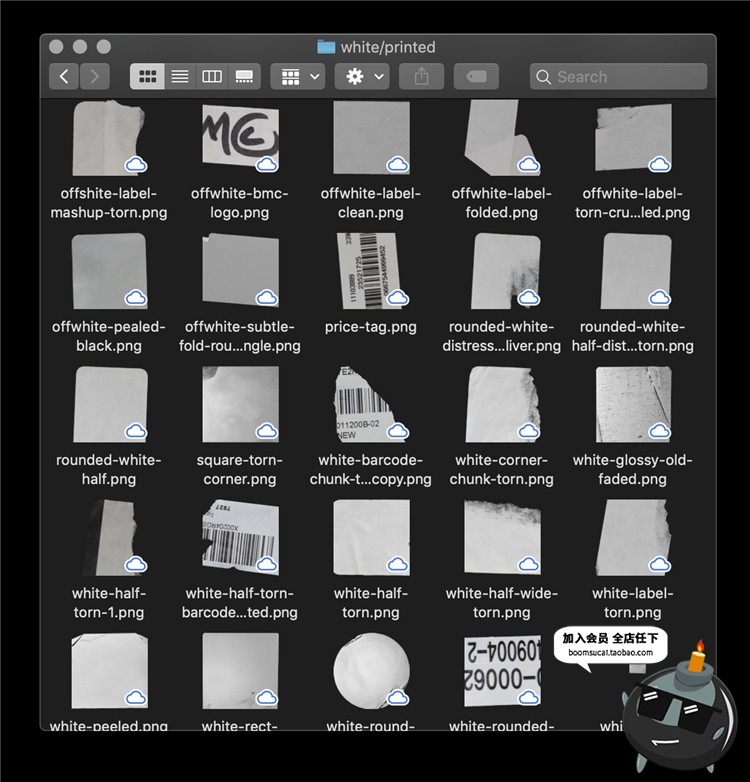Go back to the previous folder
Screen dimensions: 750x782
click(x=64, y=77)
